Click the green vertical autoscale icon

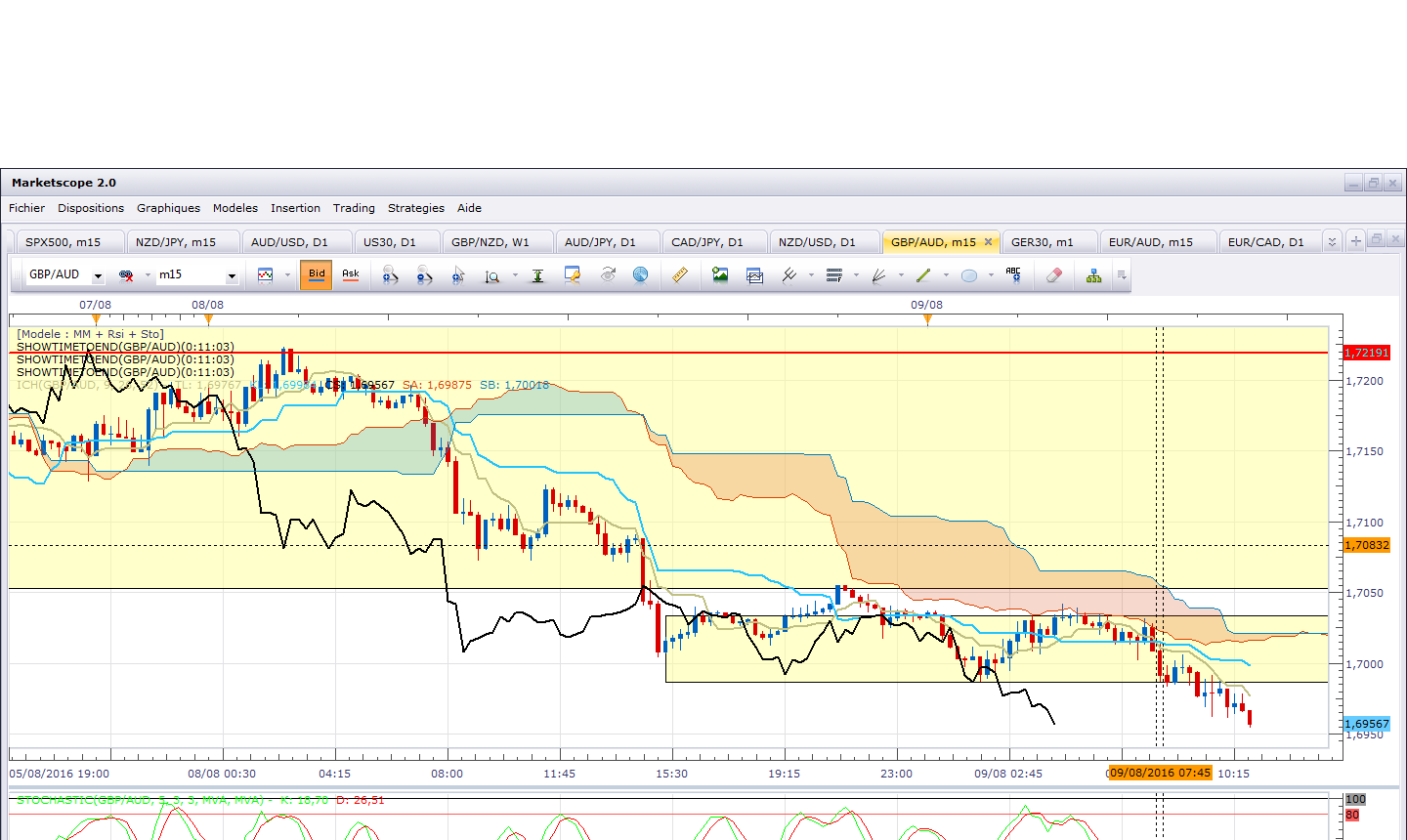pyautogui.click(x=537, y=275)
